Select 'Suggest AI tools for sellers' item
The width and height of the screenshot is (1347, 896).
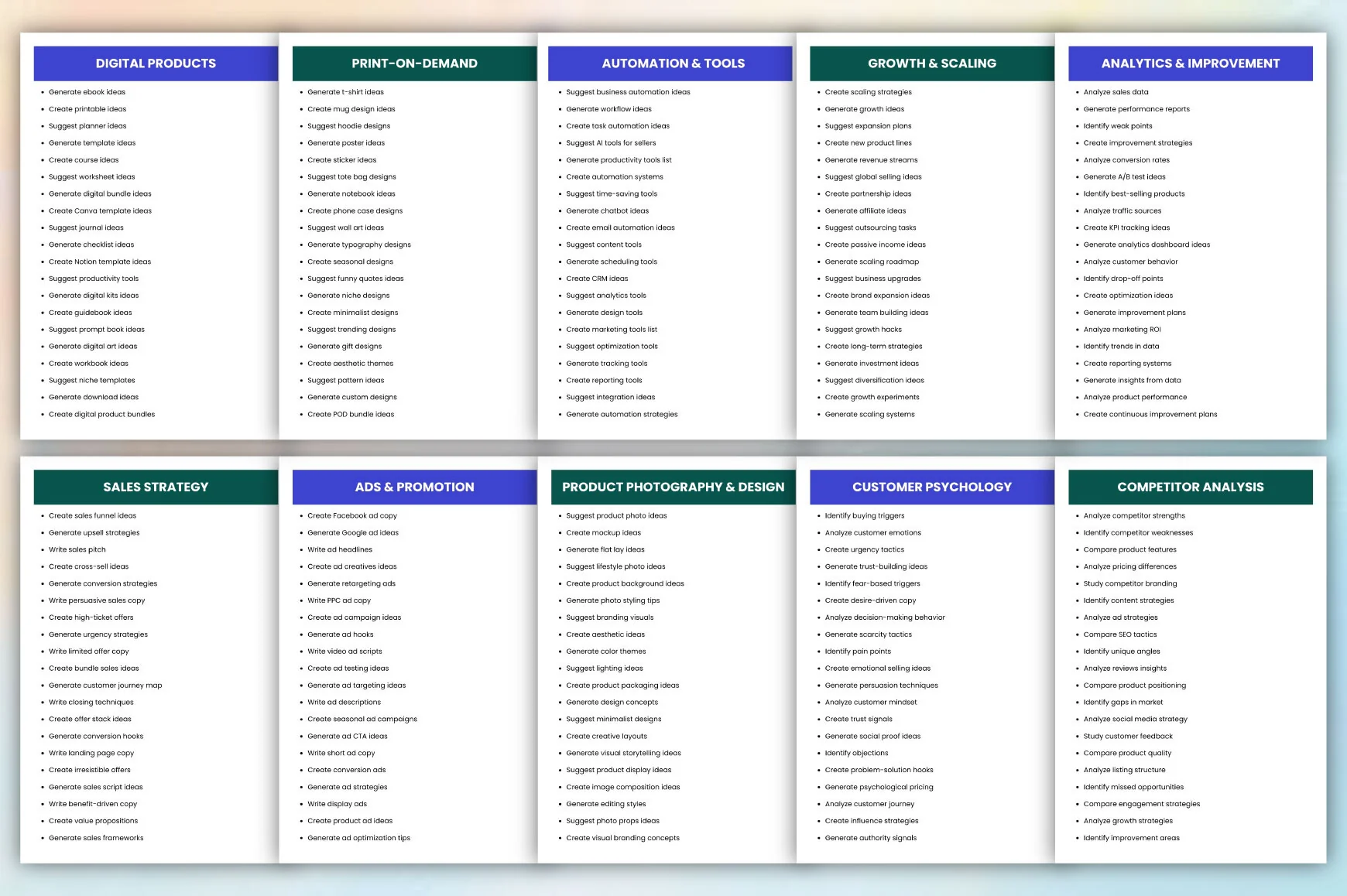pos(611,143)
